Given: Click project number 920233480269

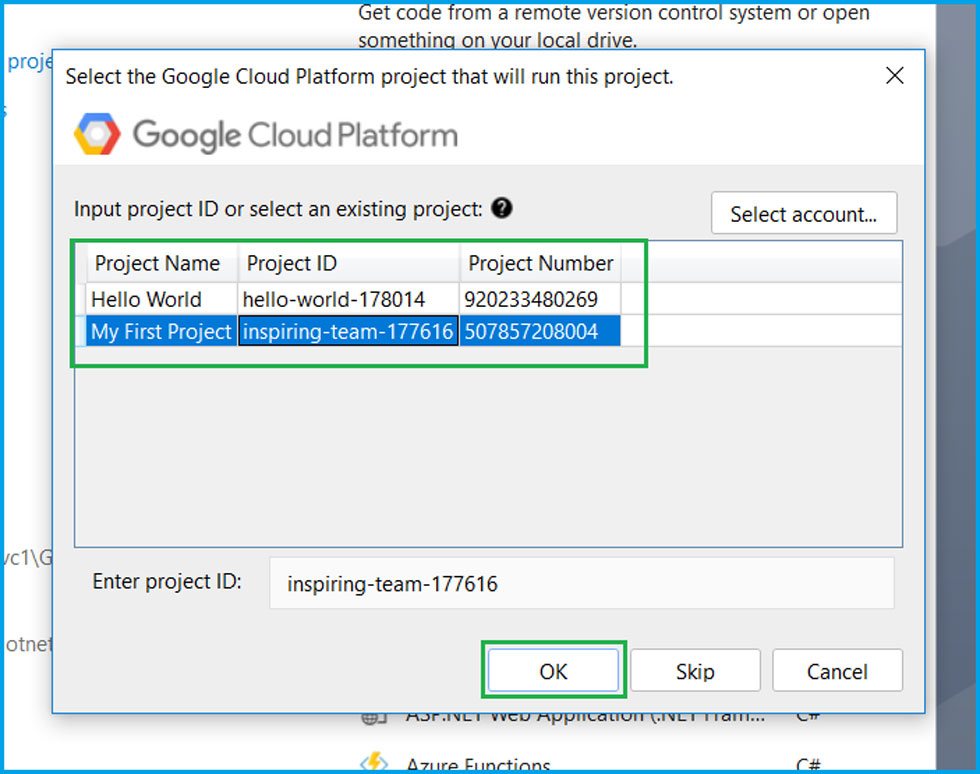Looking at the screenshot, I should (x=530, y=299).
